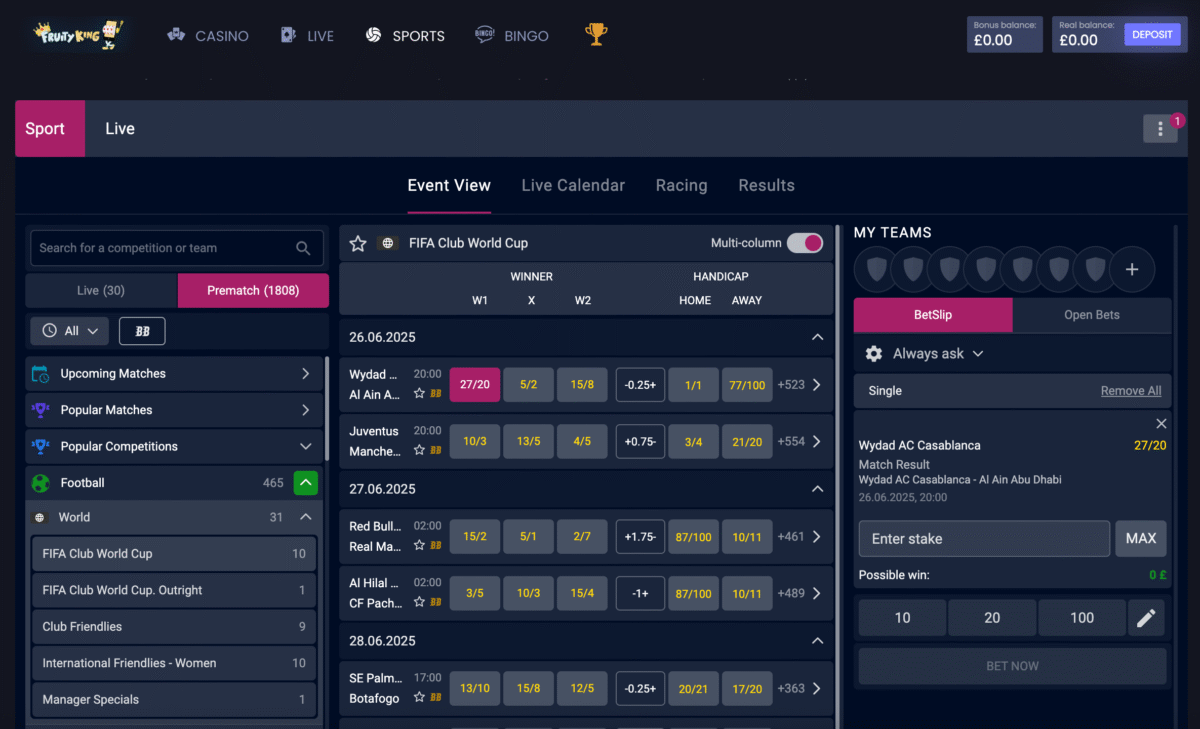Viewport: 1200px width, 729px height.
Task: Click the Upcoming Matches calendar icon
Action: pyautogui.click(x=41, y=374)
